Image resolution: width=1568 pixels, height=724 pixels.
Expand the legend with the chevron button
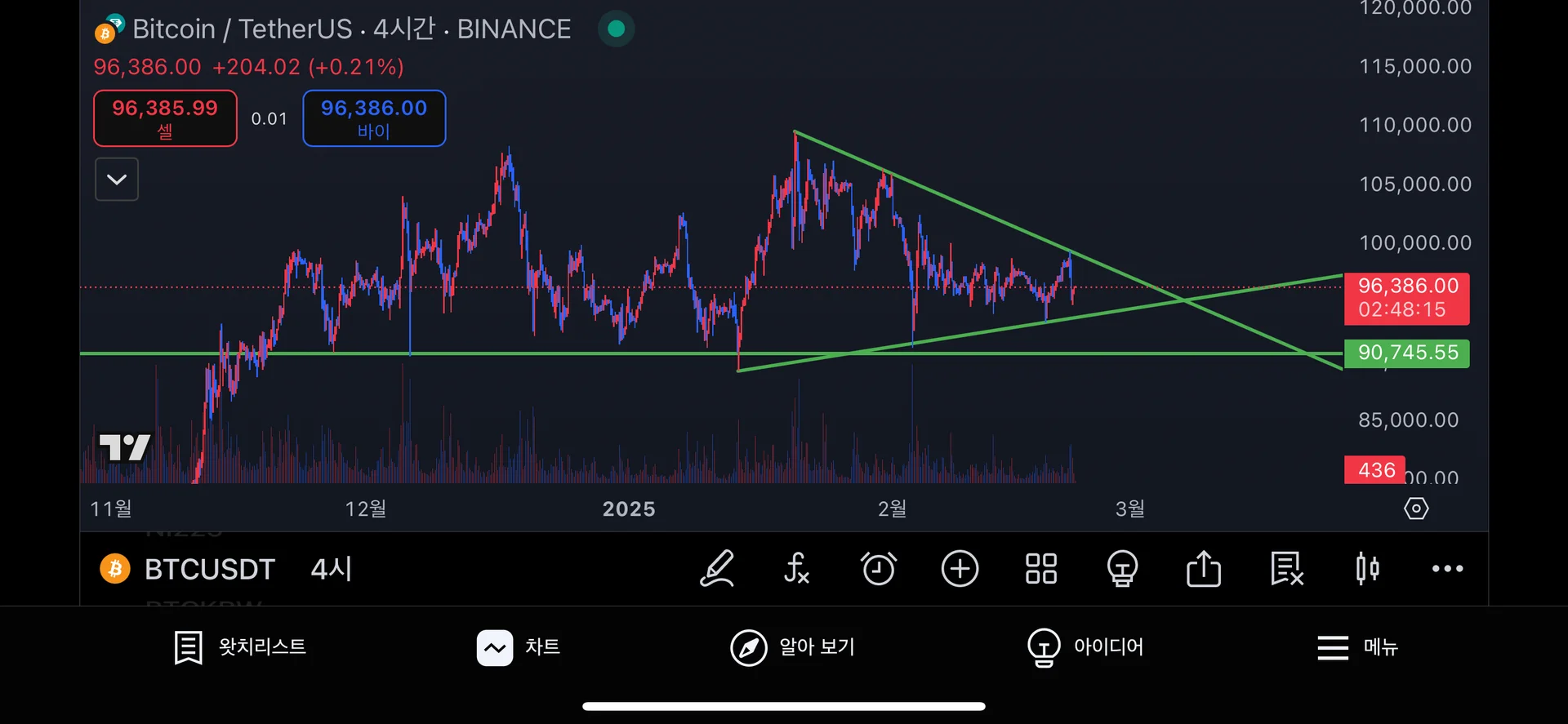(x=117, y=180)
